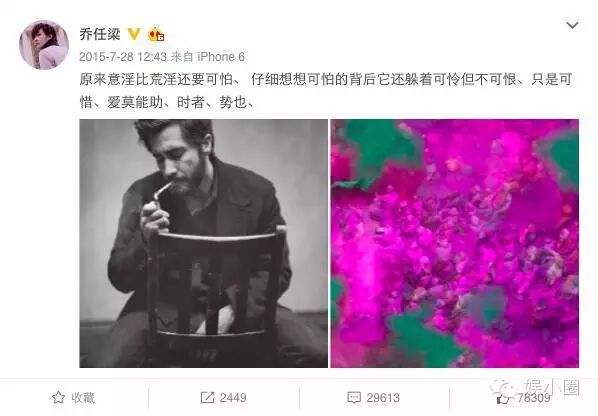
Task: Click the repost arrow icon
Action: point(207,398)
